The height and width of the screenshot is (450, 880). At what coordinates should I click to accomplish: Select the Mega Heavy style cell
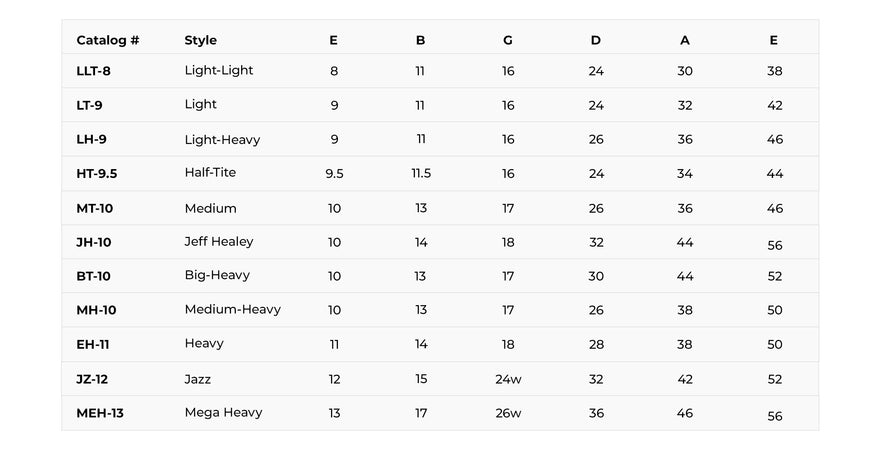(223, 413)
